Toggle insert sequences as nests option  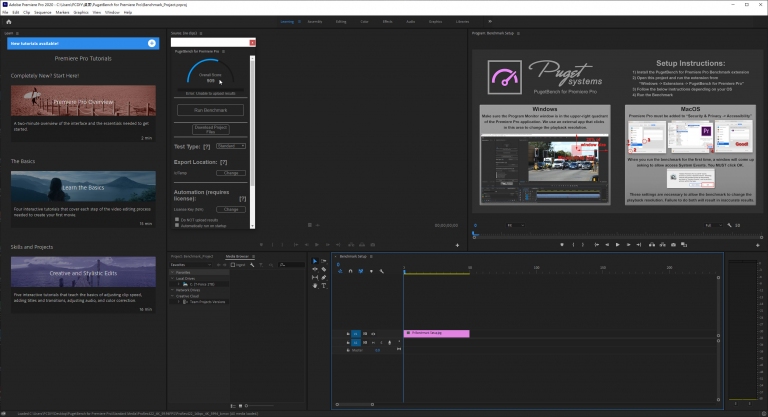tap(340, 271)
